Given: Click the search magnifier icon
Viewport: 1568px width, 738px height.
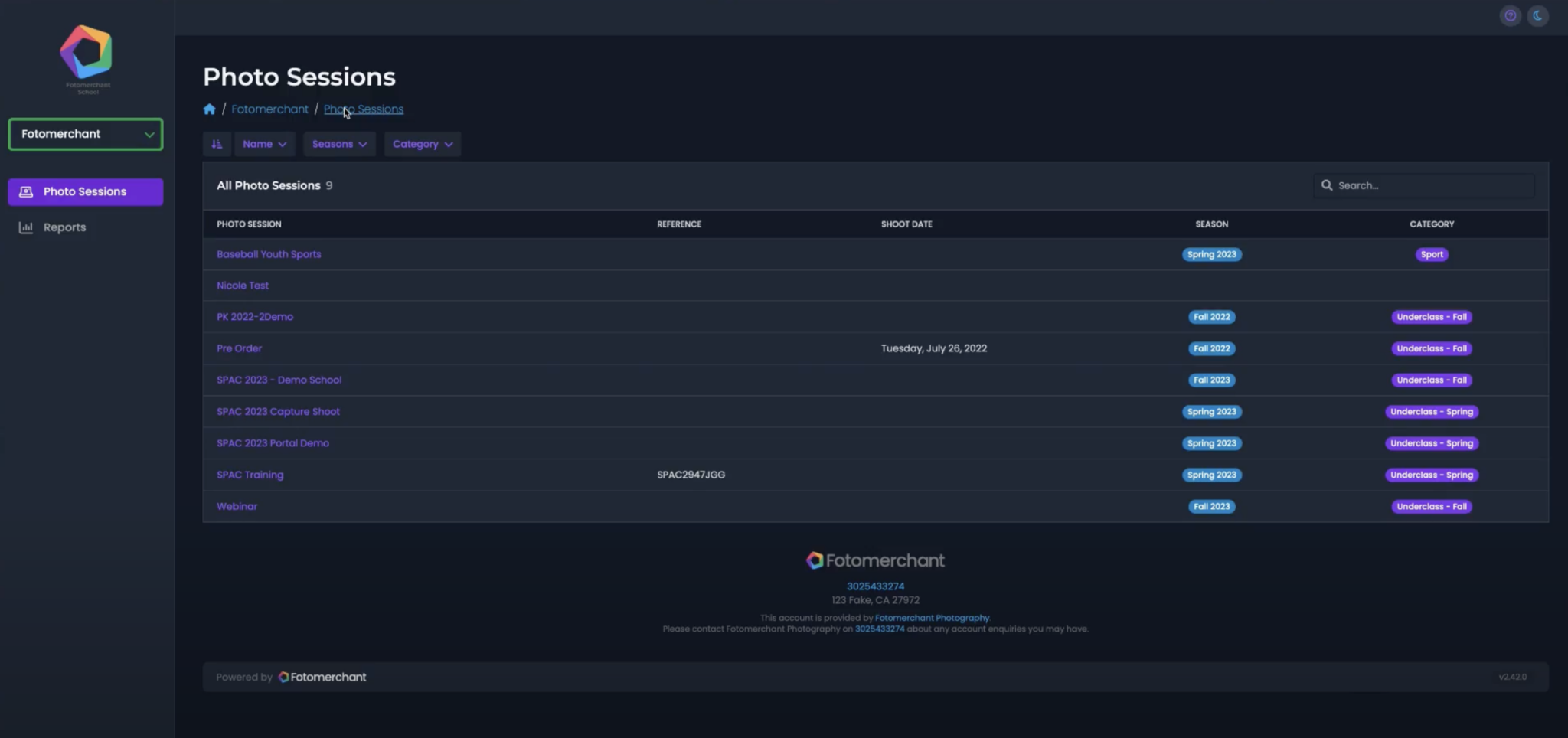Looking at the screenshot, I should click(x=1327, y=185).
